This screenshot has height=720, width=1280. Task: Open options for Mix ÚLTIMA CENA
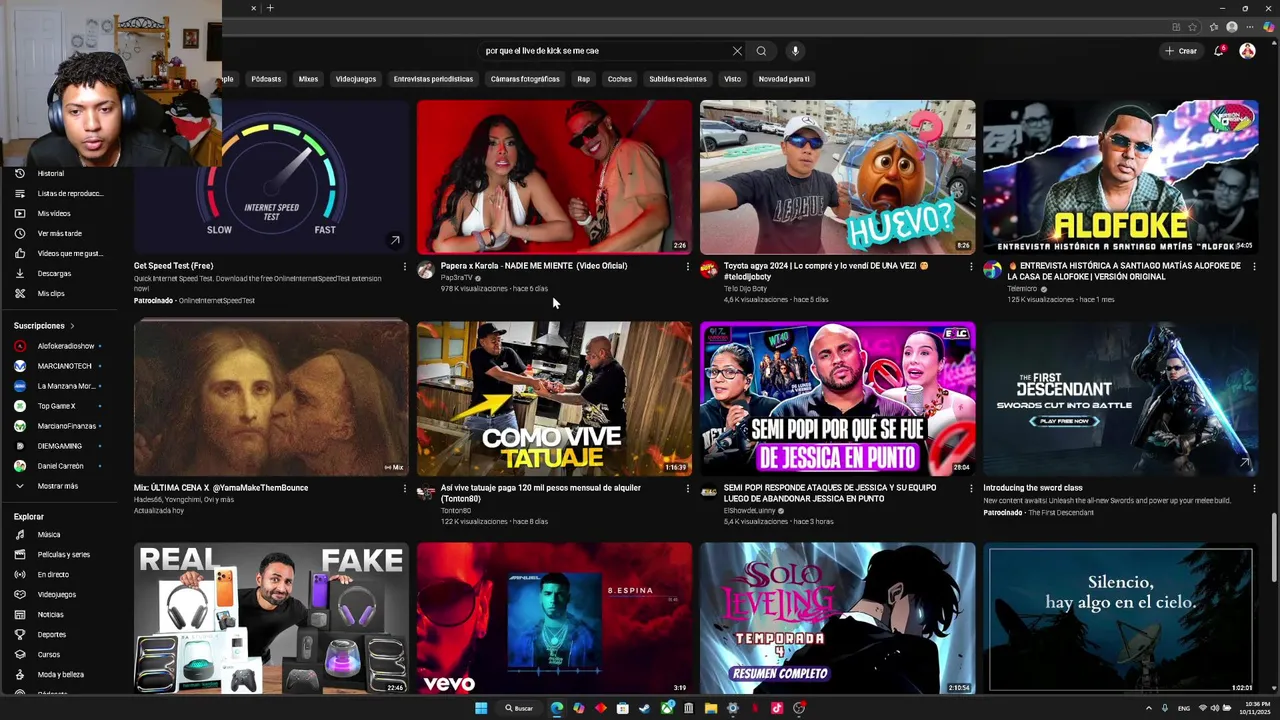pyautogui.click(x=404, y=488)
